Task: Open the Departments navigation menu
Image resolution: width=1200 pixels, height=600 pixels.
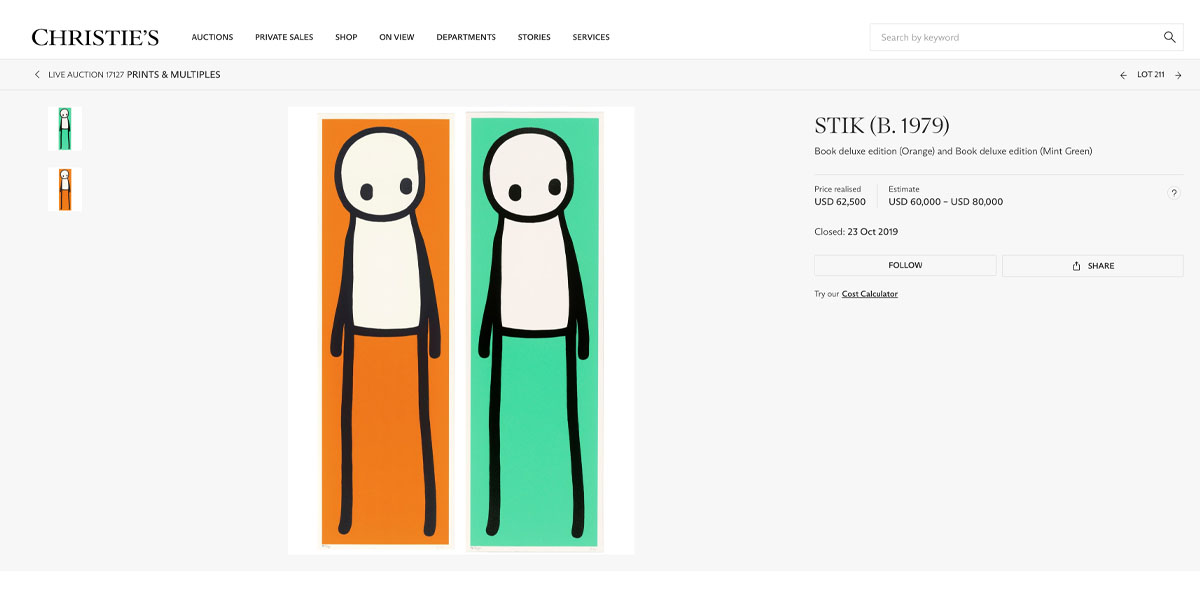Action: pyautogui.click(x=466, y=37)
